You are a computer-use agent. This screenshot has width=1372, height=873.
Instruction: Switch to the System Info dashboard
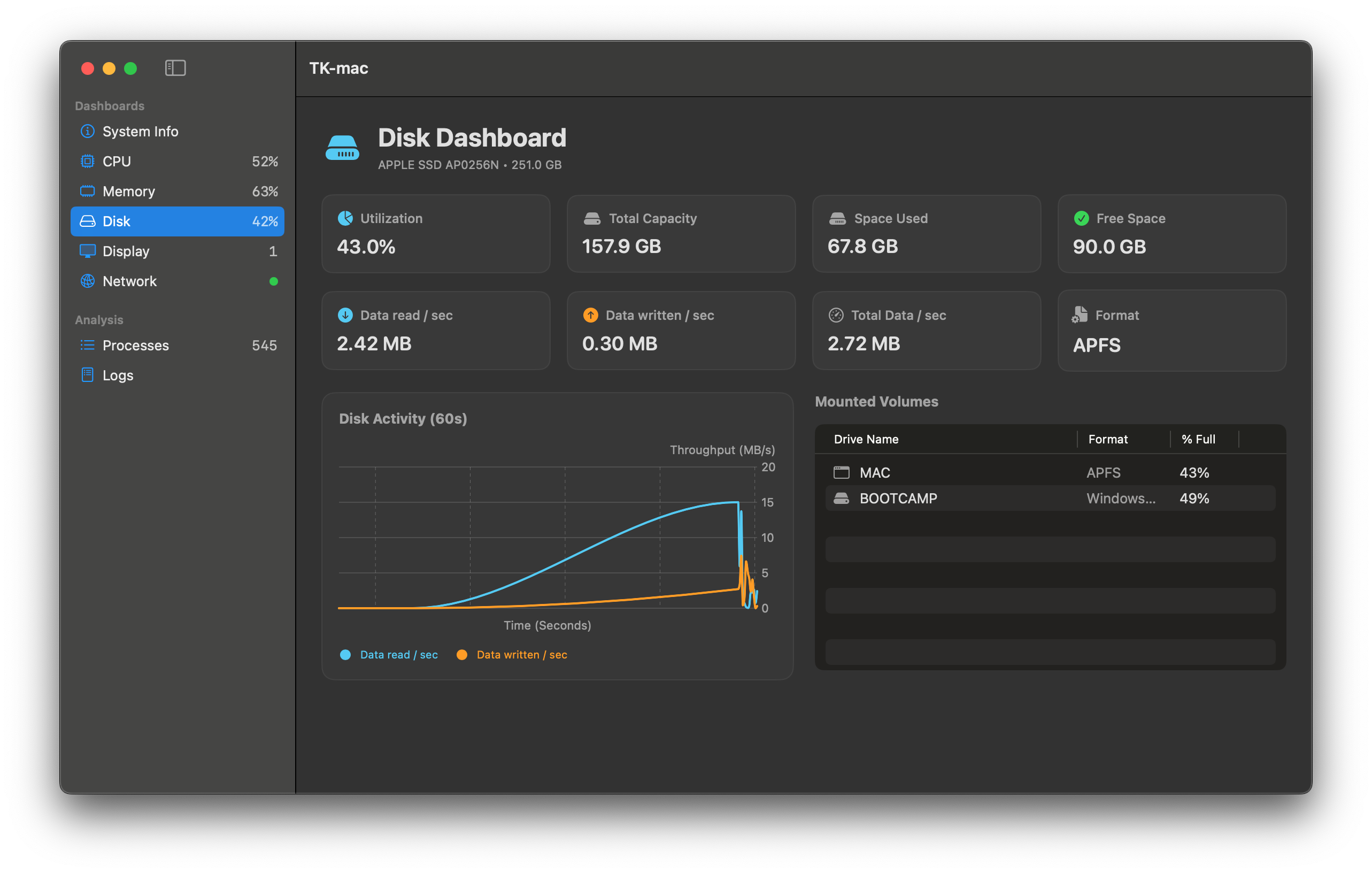coord(140,131)
